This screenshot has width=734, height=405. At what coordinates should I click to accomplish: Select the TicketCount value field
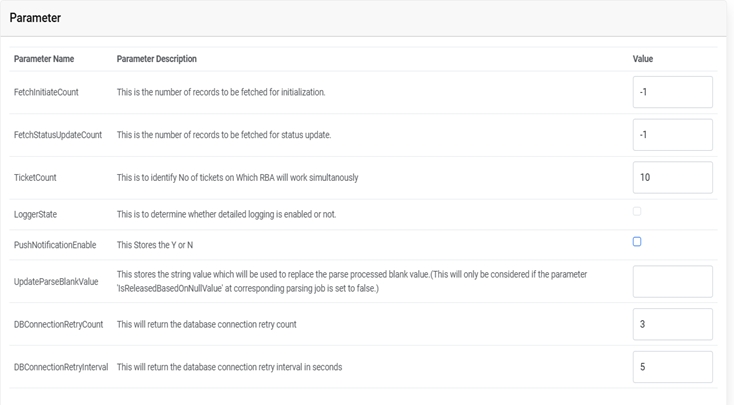(x=672, y=177)
